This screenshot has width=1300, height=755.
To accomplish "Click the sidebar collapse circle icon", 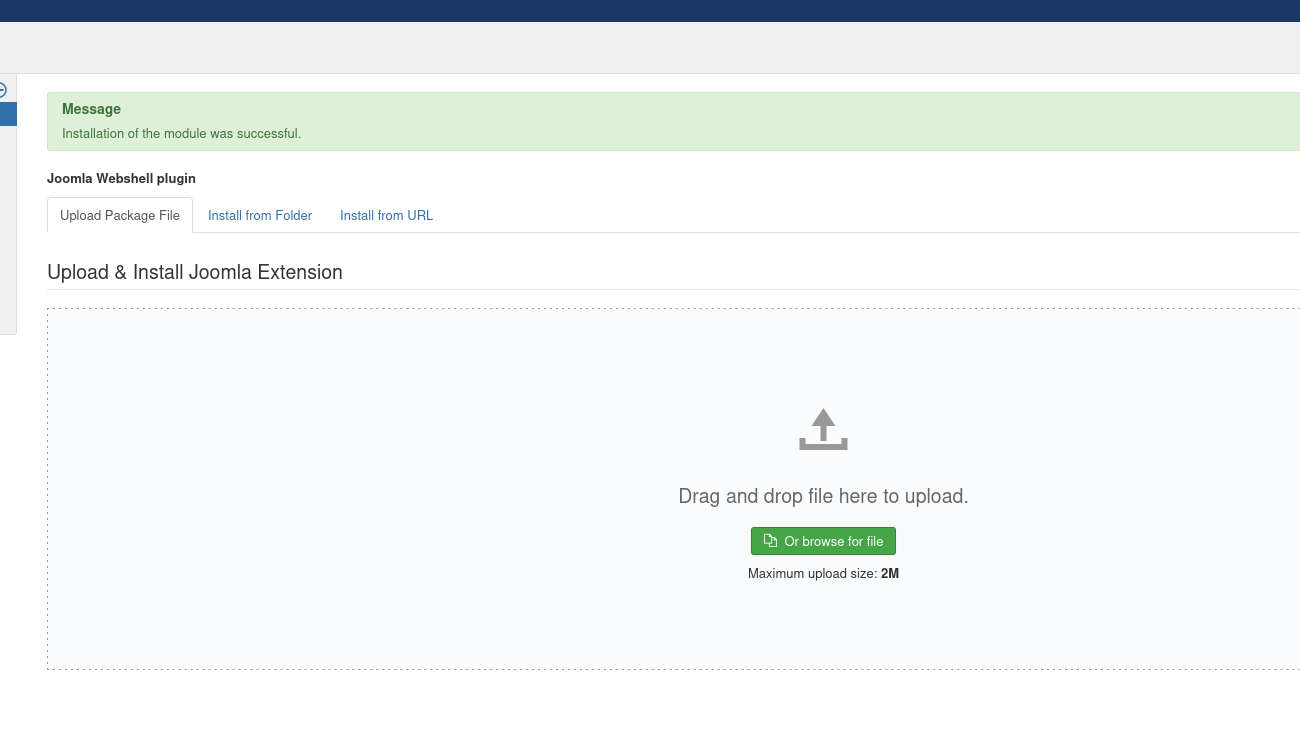I will (x=3, y=90).
